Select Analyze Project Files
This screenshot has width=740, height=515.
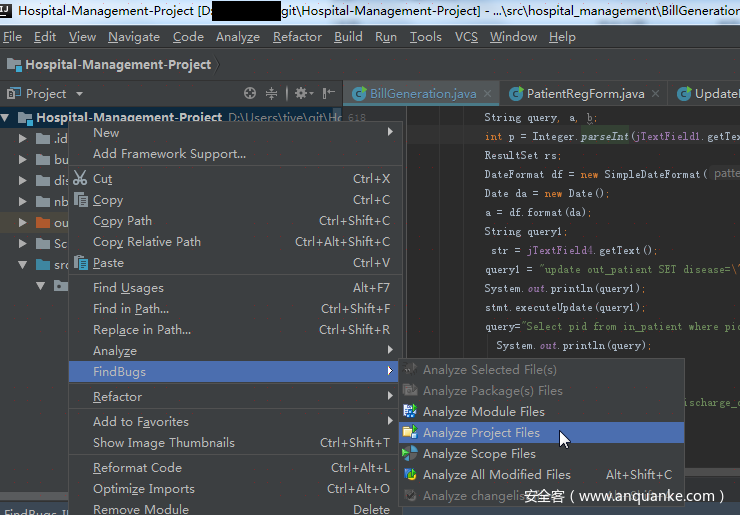click(x=541, y=432)
